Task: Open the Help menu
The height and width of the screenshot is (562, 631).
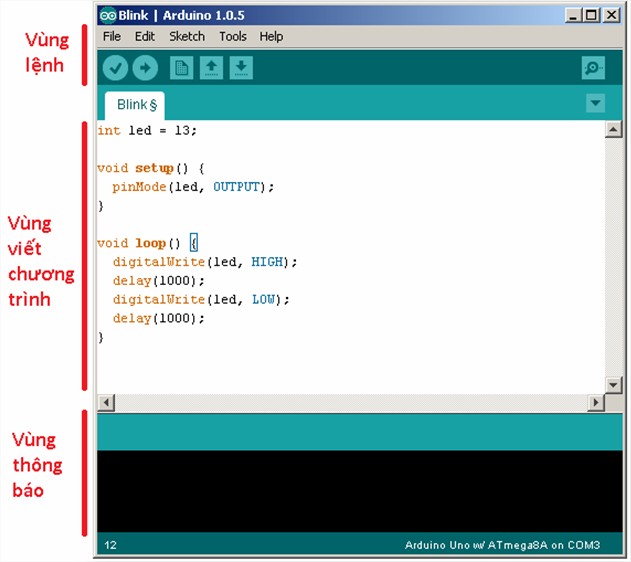Action: [x=271, y=37]
